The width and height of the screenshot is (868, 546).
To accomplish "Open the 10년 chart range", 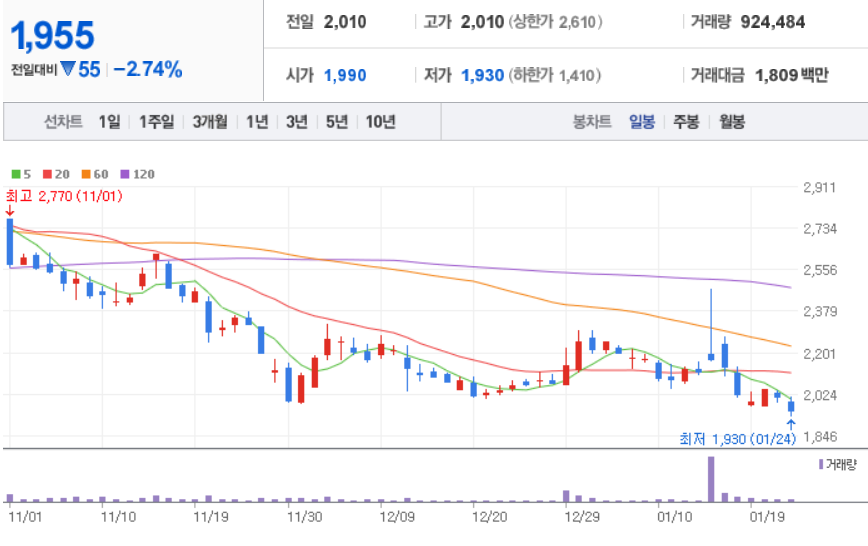I will 380,121.
